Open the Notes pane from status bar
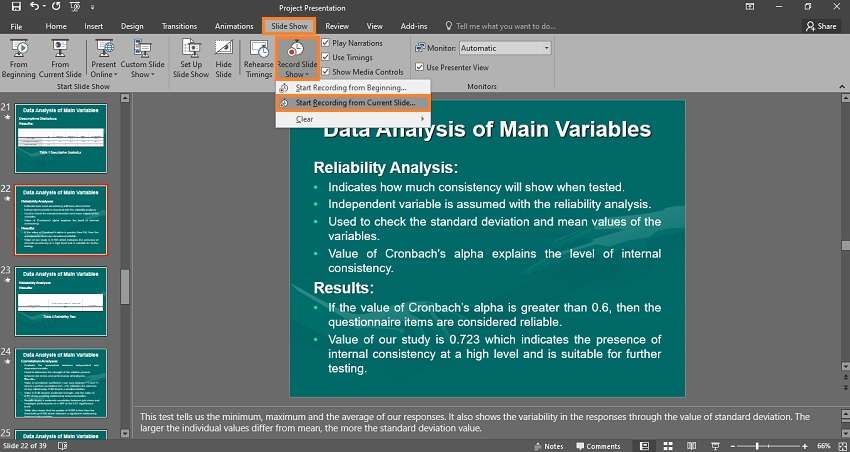850x452 pixels. tap(547, 446)
